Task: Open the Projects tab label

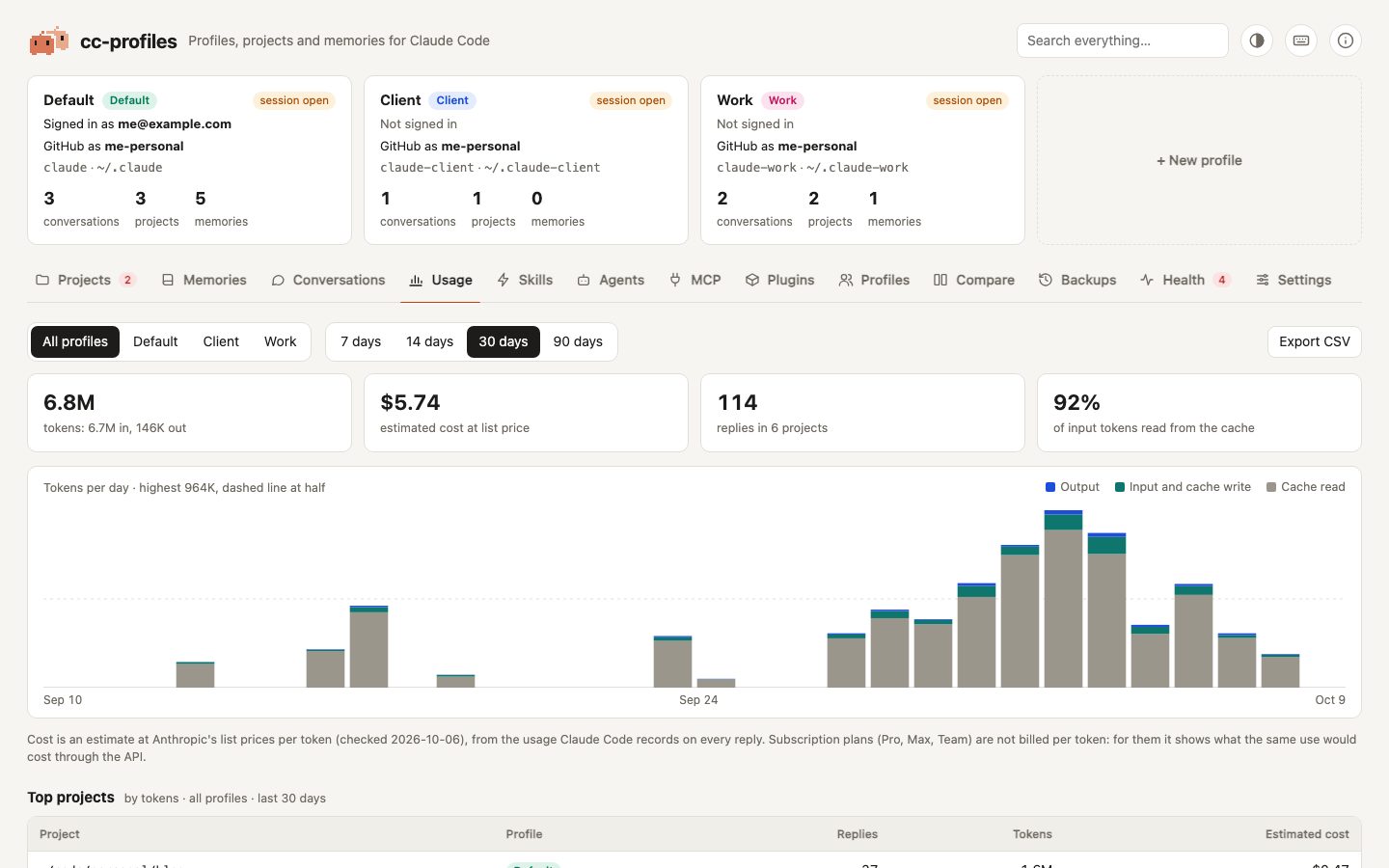Action: (84, 280)
